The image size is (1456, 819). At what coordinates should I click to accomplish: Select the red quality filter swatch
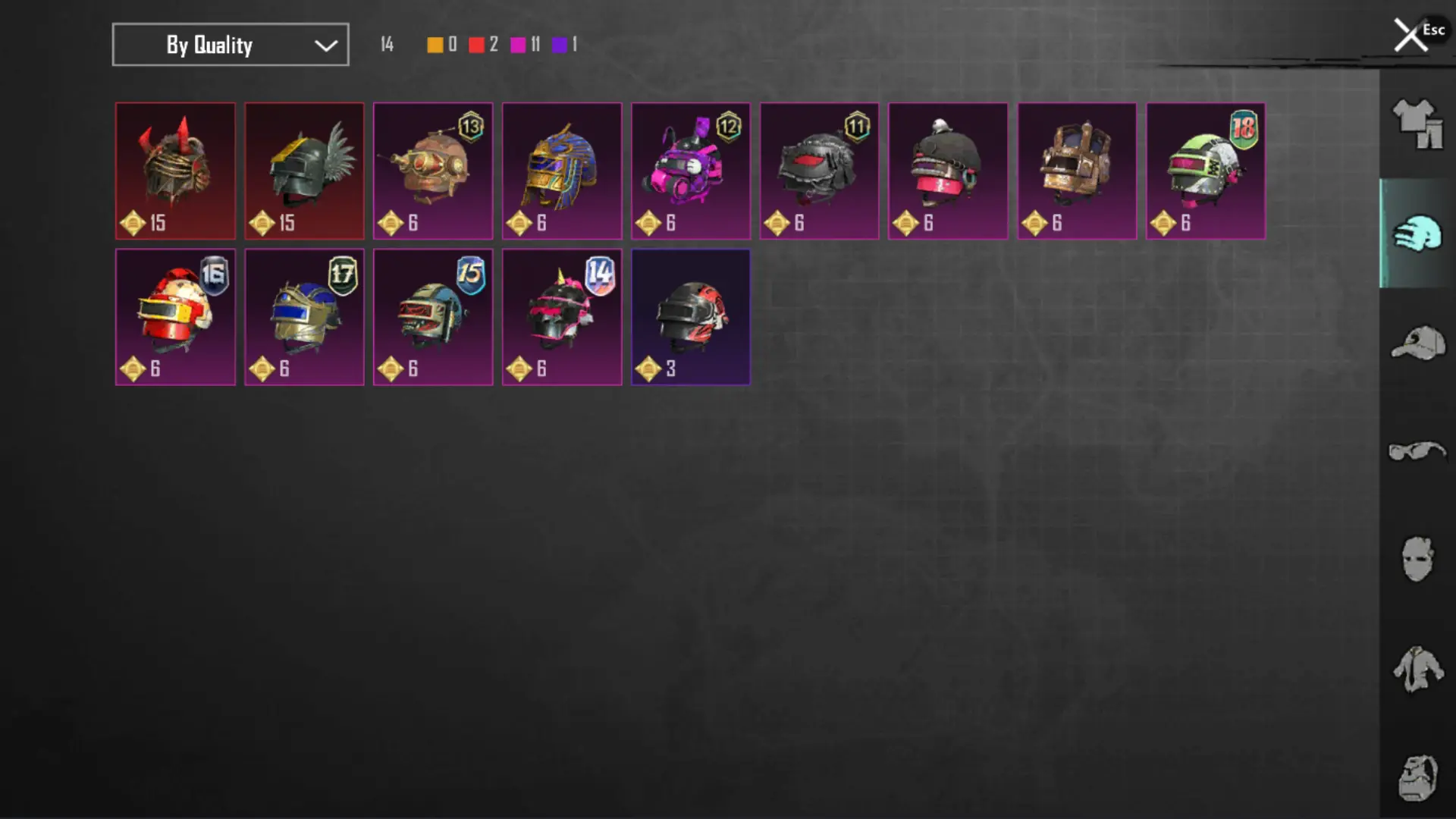click(476, 45)
